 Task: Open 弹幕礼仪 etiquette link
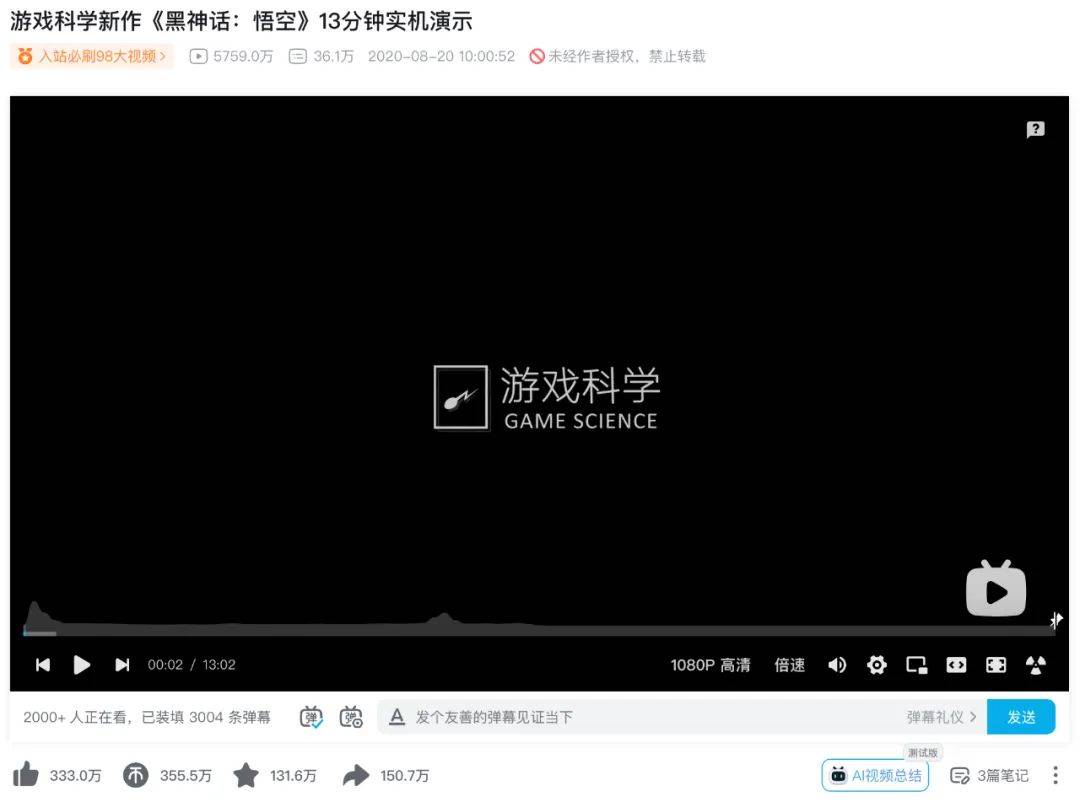click(x=941, y=717)
